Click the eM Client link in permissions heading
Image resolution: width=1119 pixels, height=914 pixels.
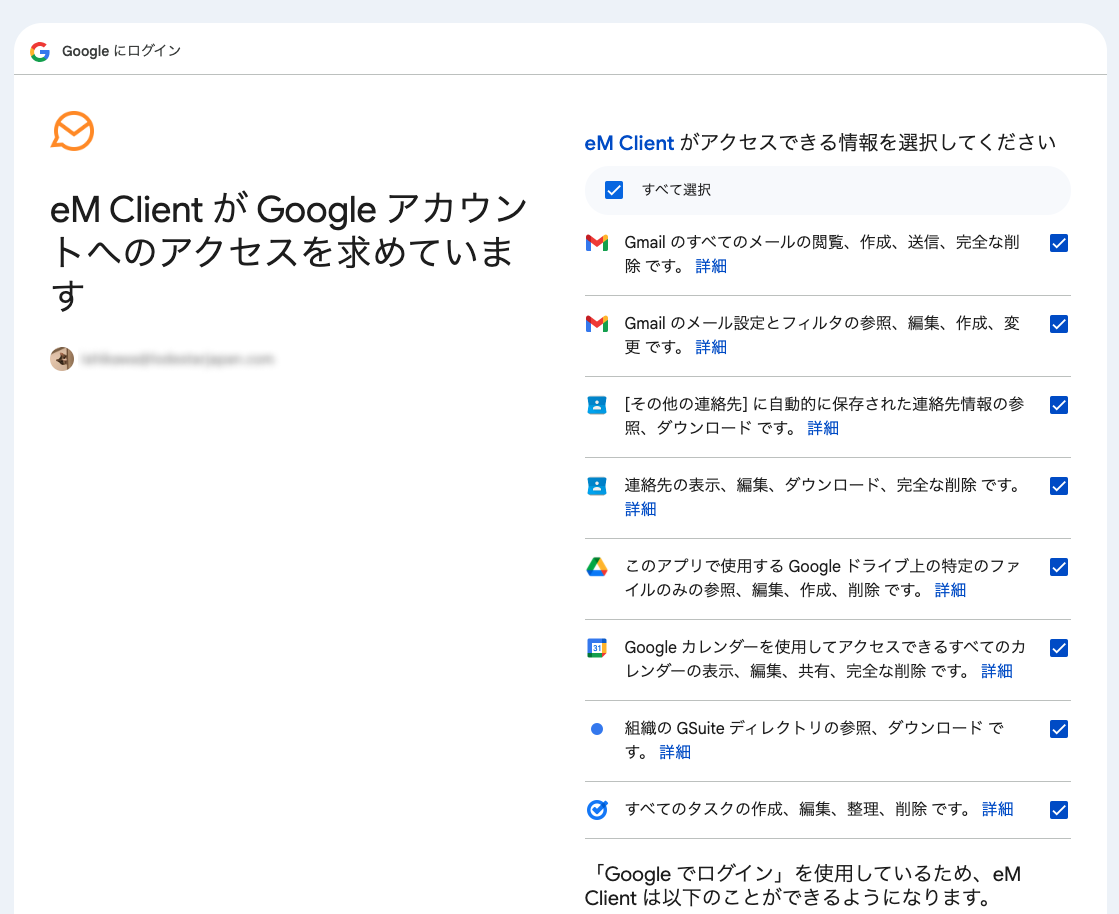[629, 143]
